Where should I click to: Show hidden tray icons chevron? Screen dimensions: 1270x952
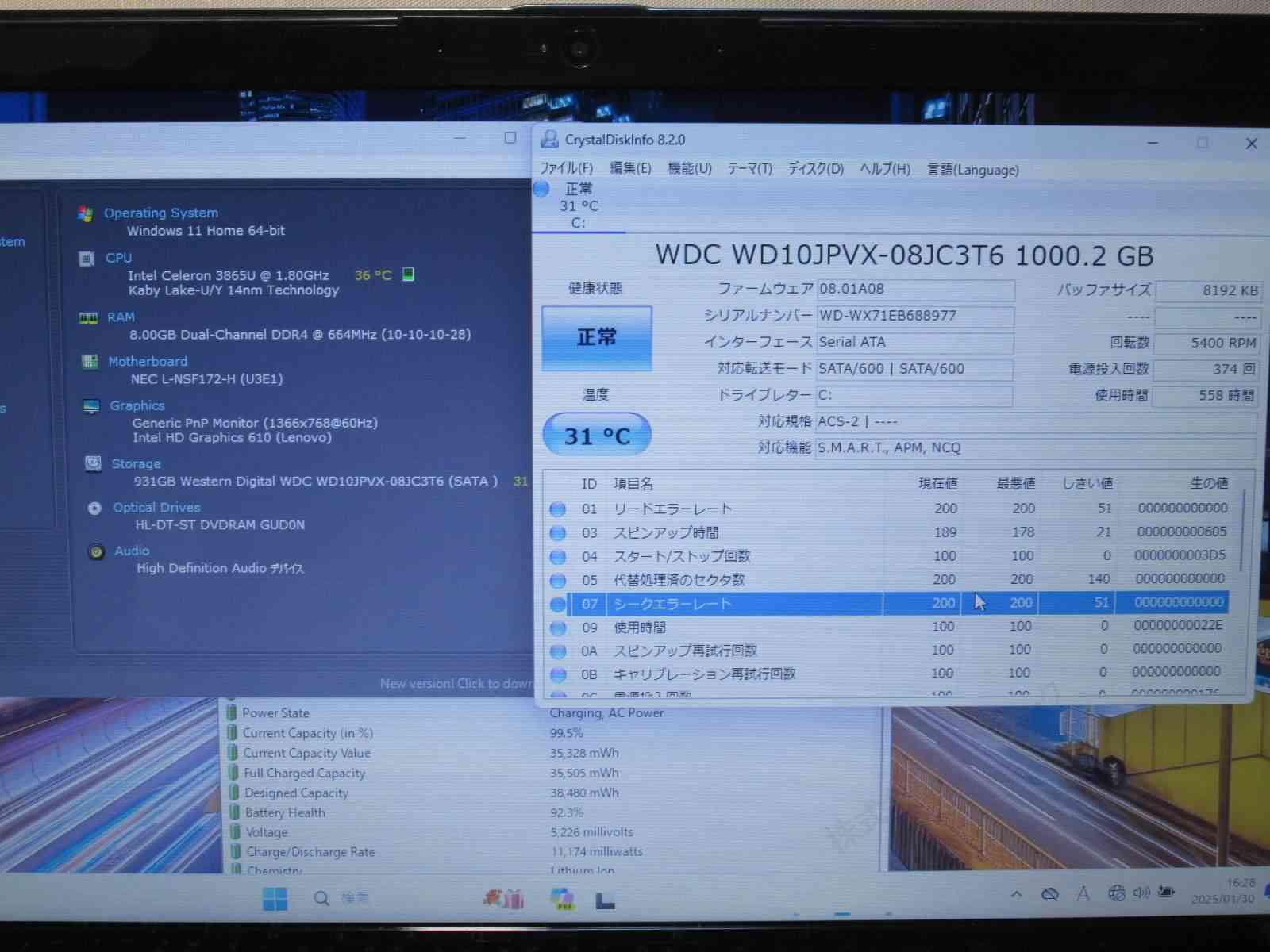click(x=1017, y=894)
